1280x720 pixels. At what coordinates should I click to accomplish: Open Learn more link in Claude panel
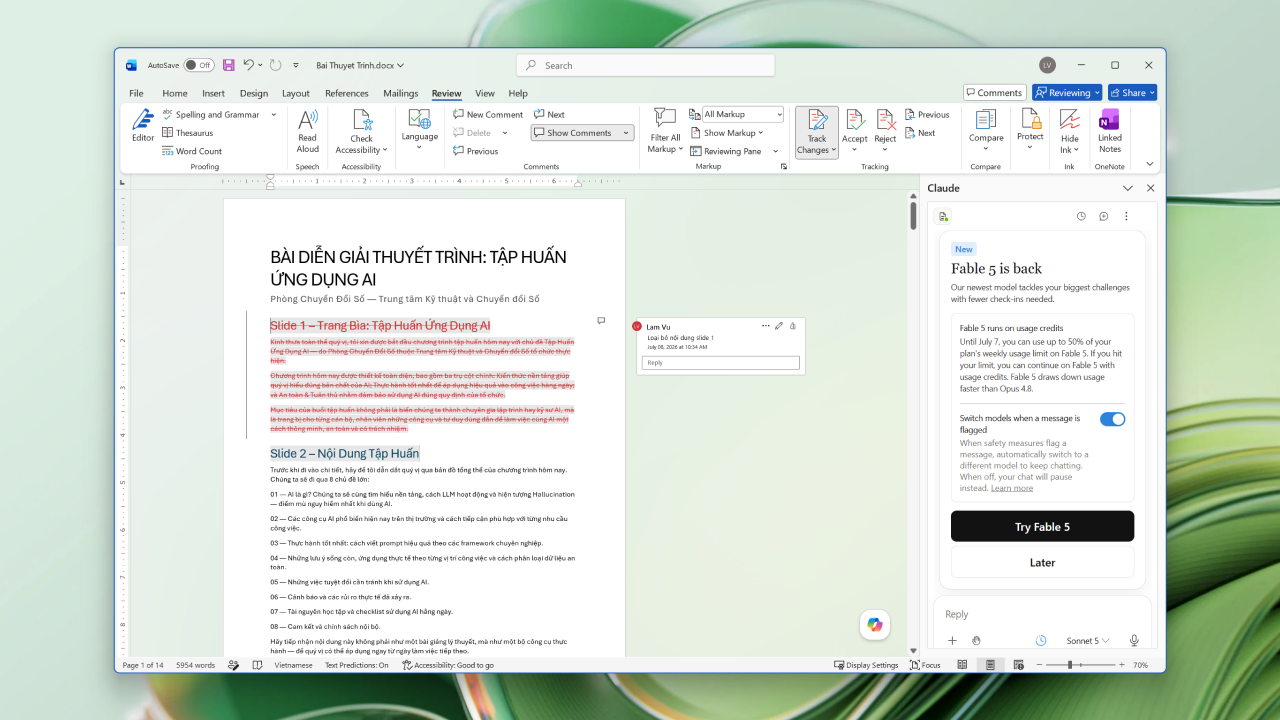(x=1012, y=488)
